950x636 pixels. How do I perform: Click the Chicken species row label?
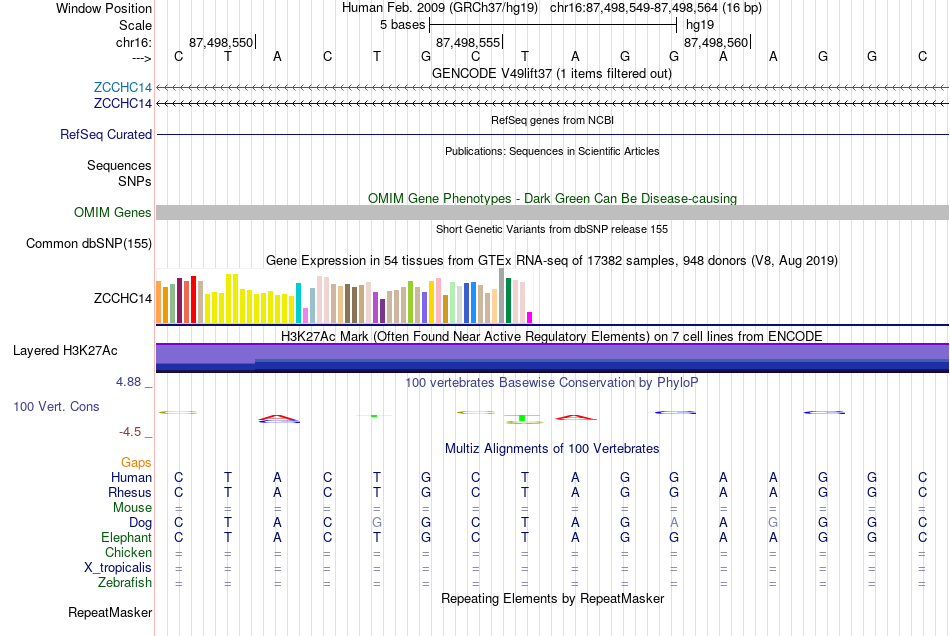tap(128, 552)
